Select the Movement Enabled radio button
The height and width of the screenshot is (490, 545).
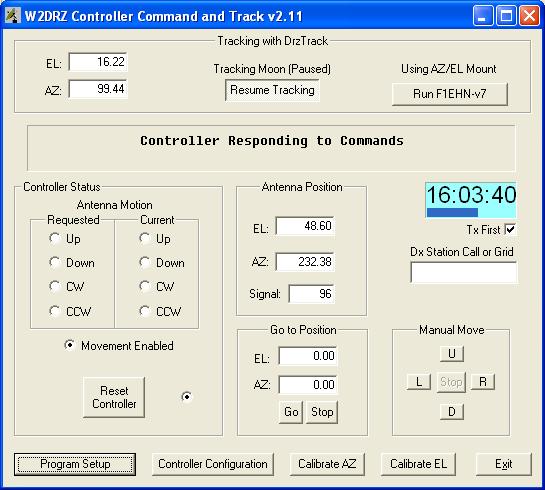click(70, 345)
